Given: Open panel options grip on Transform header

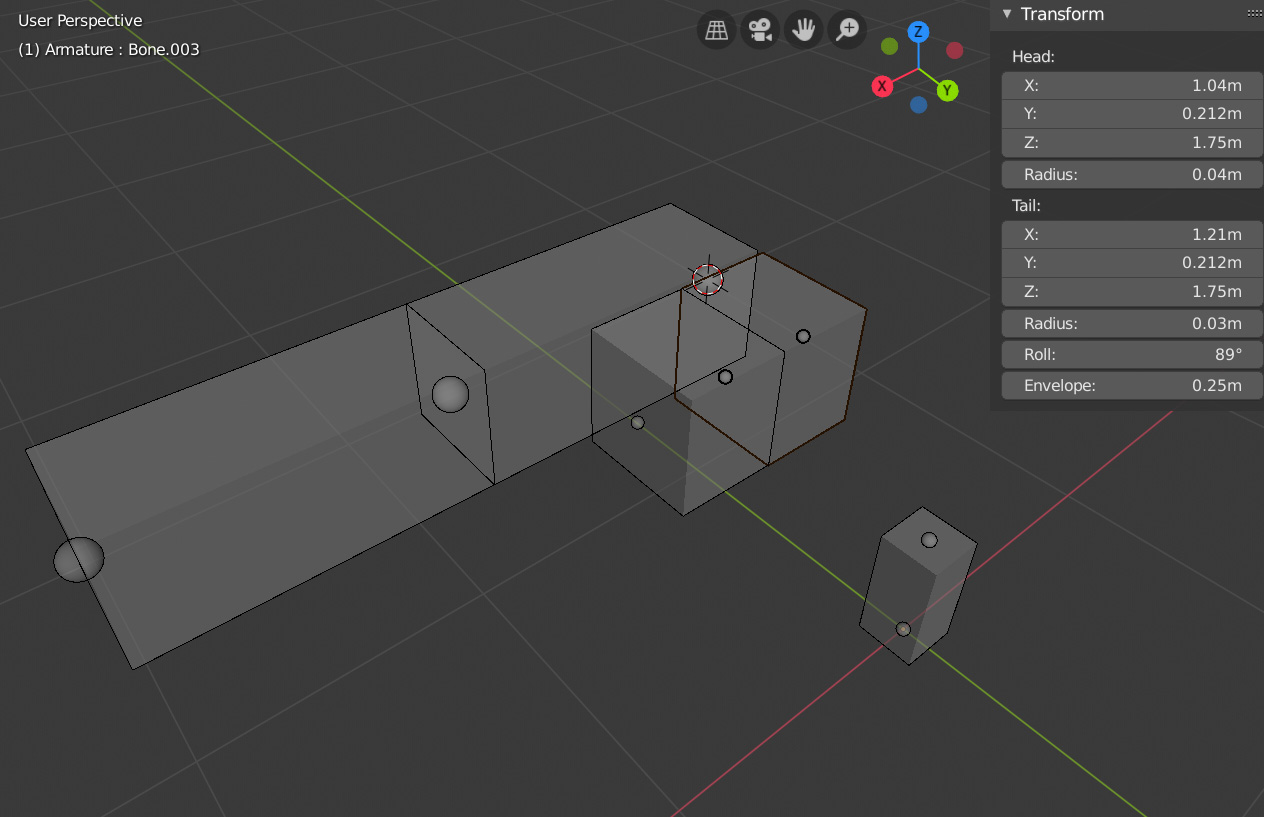Looking at the screenshot, I should (1253, 13).
